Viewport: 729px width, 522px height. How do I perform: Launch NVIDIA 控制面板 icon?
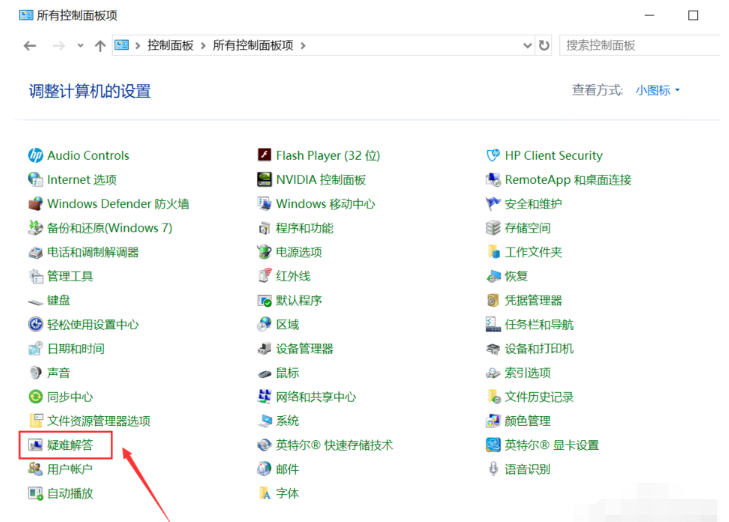tap(265, 180)
